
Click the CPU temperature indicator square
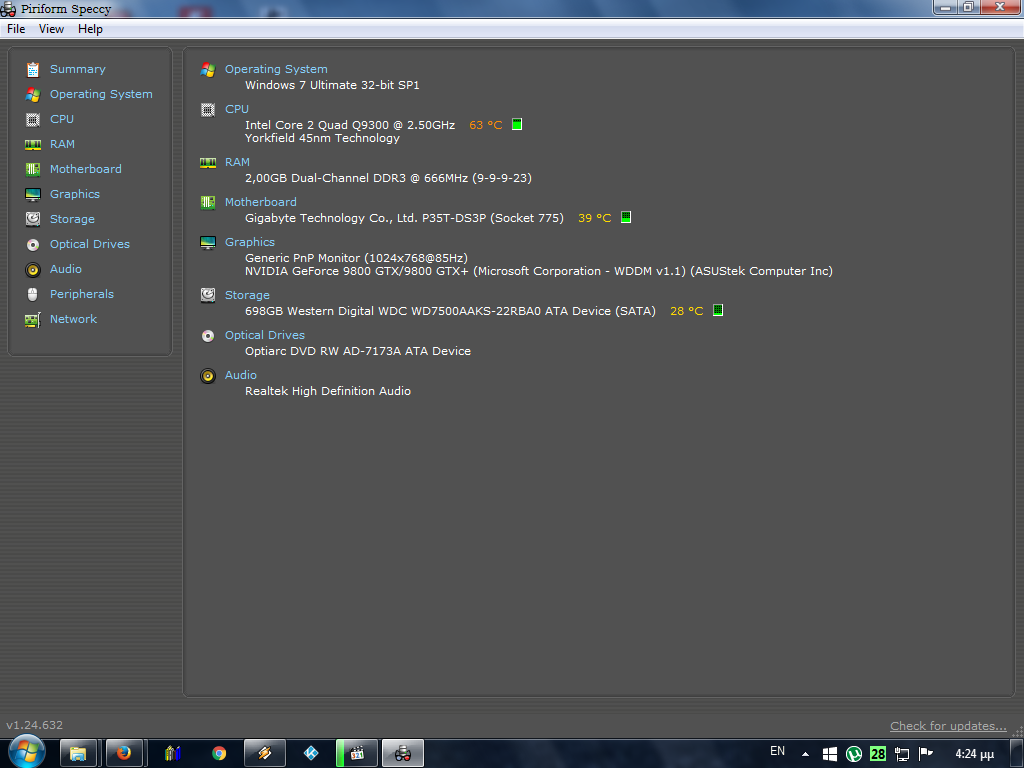point(517,124)
